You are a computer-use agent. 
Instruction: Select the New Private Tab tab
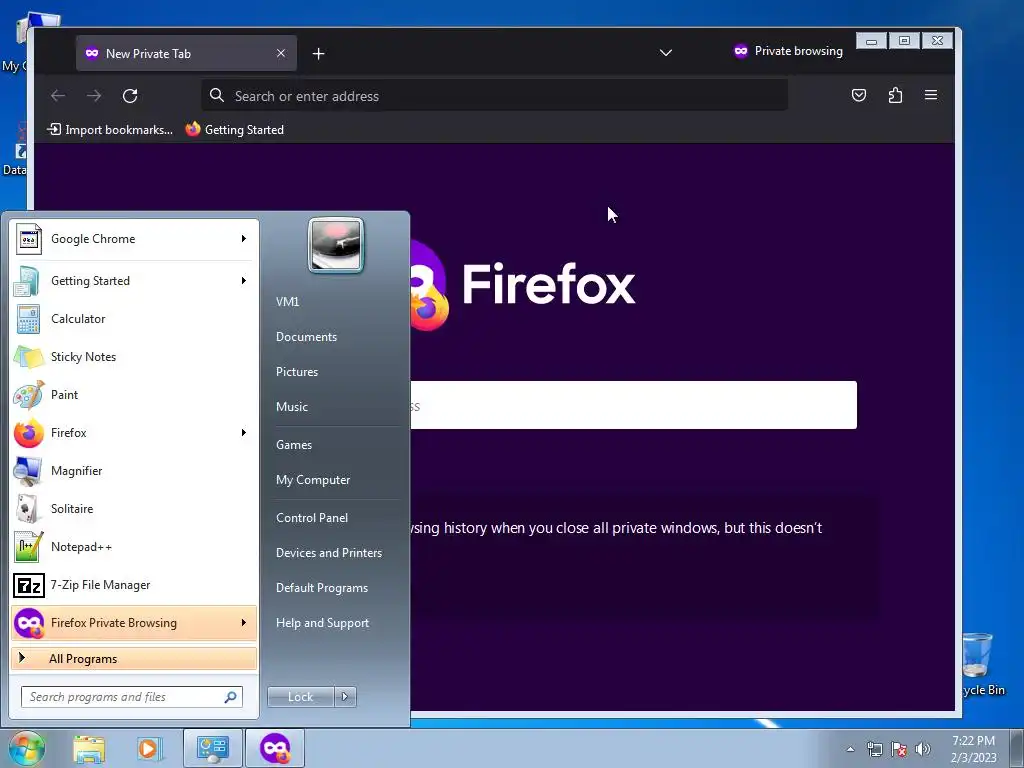click(186, 54)
